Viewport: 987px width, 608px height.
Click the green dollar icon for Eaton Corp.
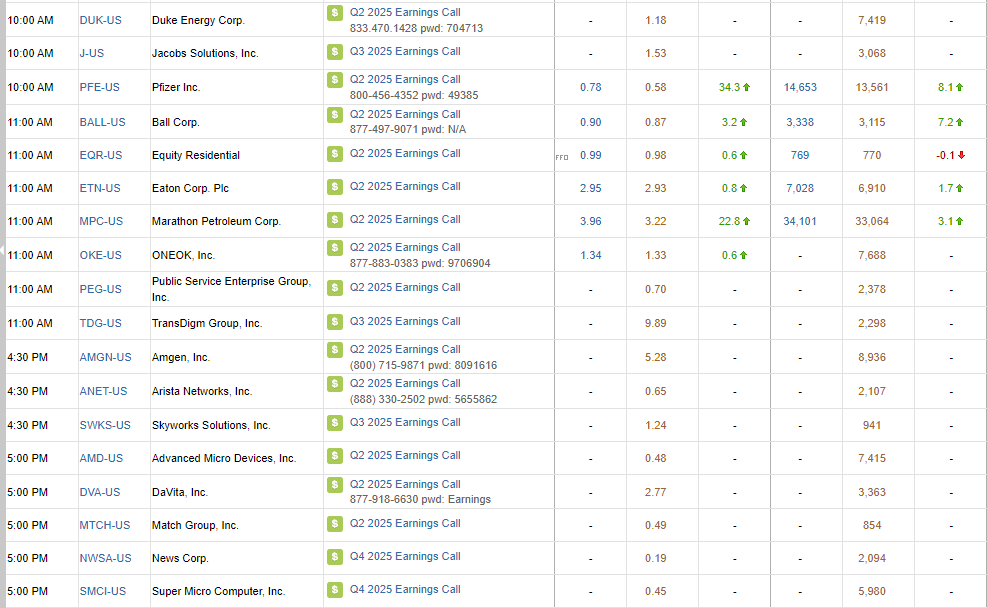[335, 187]
